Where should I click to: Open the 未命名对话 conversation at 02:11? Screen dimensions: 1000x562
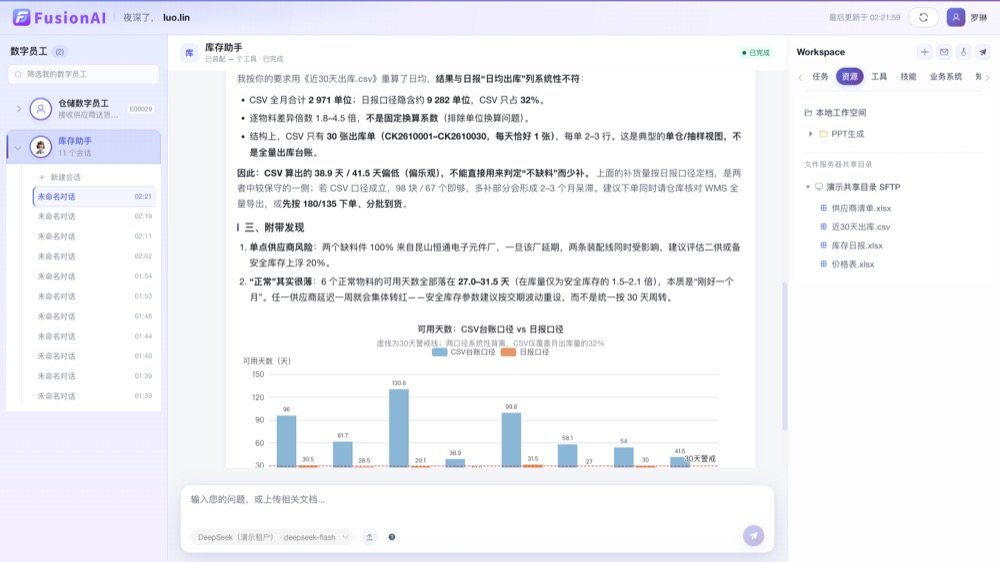pyautogui.click(x=94, y=236)
